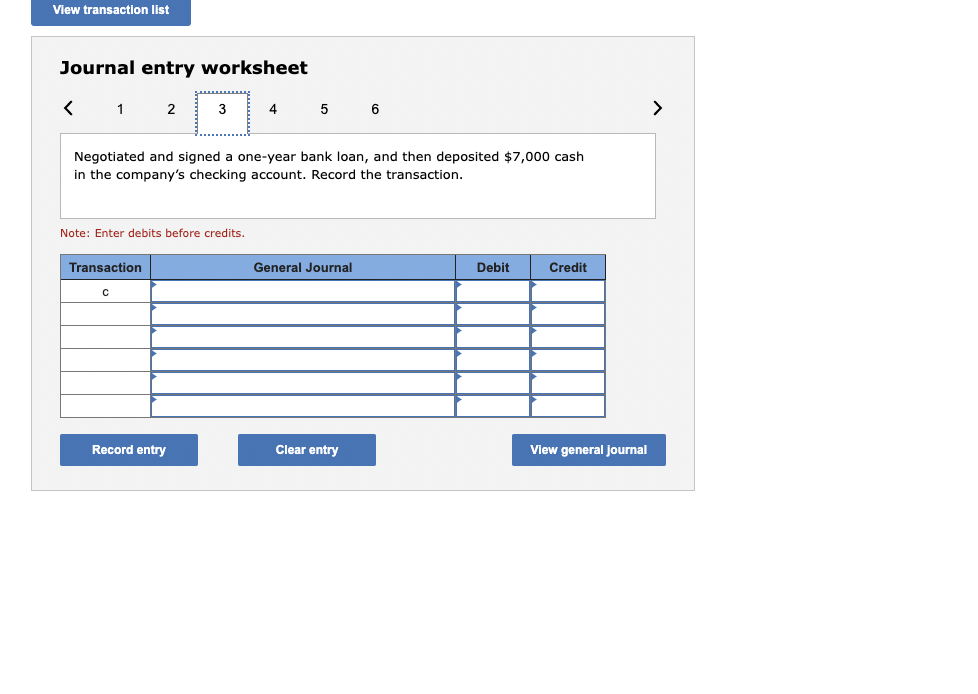Select the Credit field in fourth row
The height and width of the screenshot is (694, 978).
[x=568, y=360]
